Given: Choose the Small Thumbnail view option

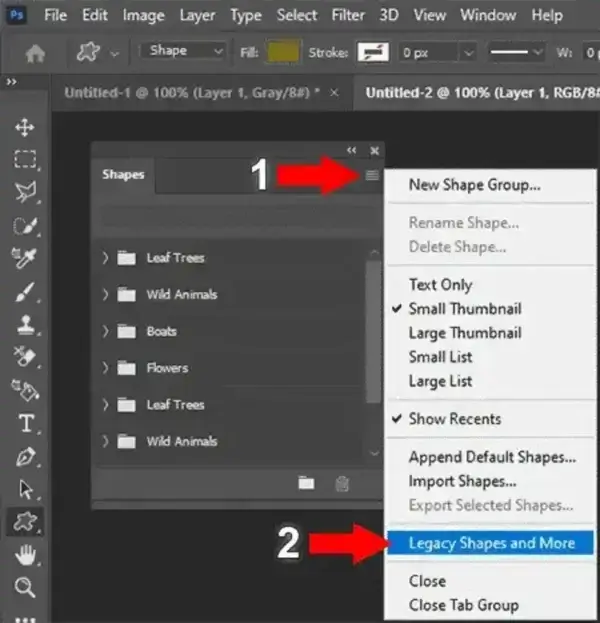Looking at the screenshot, I should (465, 309).
